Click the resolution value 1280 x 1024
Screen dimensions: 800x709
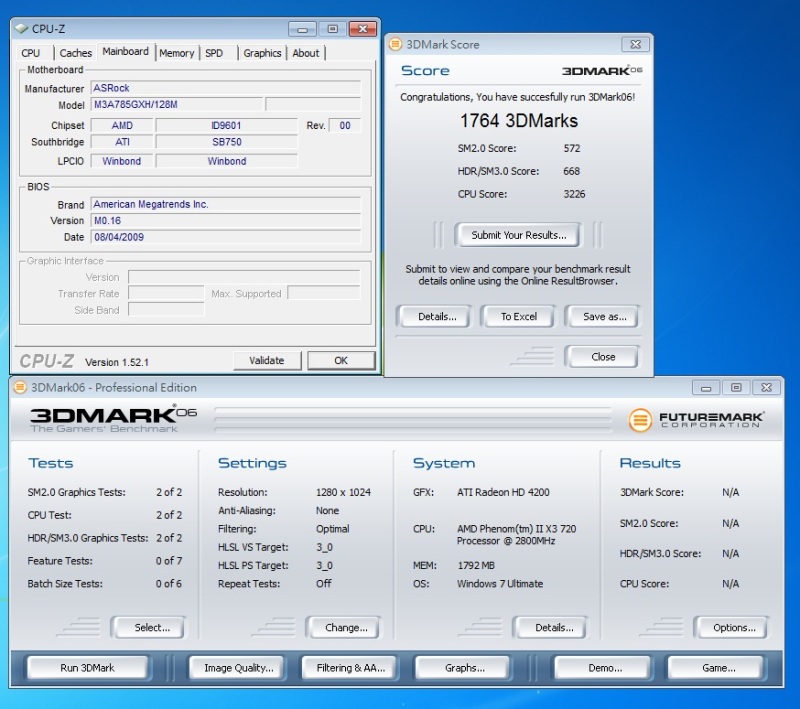tap(343, 492)
